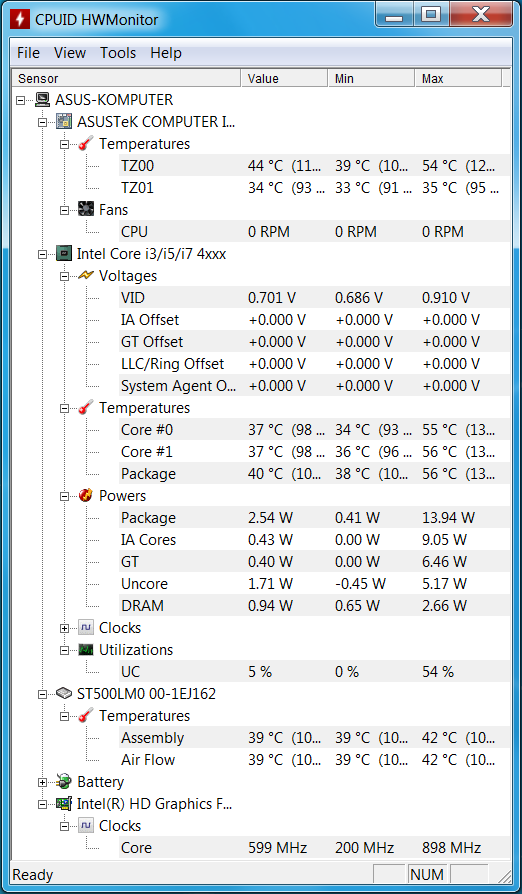This screenshot has width=522, height=894.
Task: Click the ASUSTeK motherboard icon
Action: click(64, 121)
